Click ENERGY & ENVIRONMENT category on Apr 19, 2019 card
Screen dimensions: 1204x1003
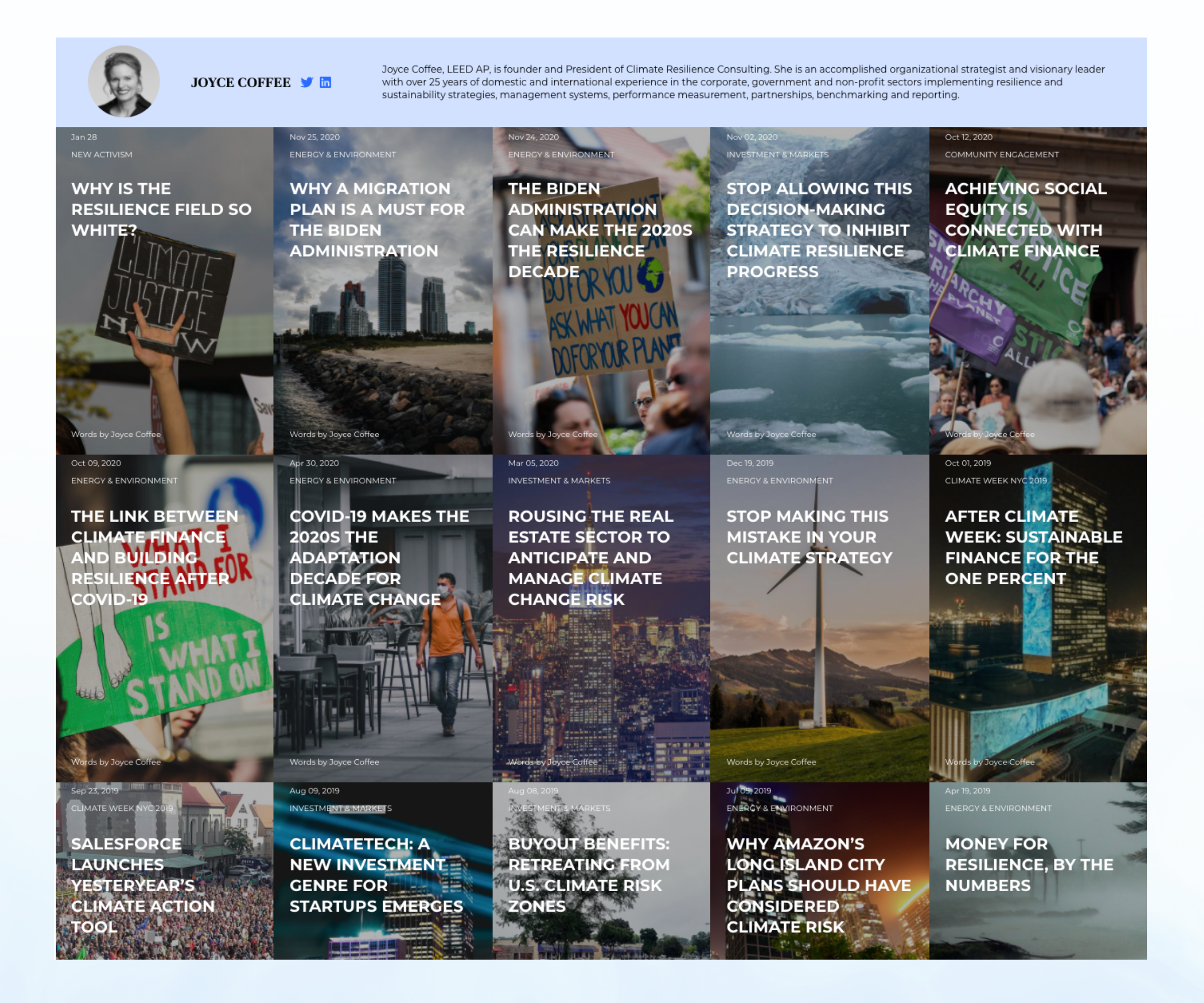(x=998, y=809)
